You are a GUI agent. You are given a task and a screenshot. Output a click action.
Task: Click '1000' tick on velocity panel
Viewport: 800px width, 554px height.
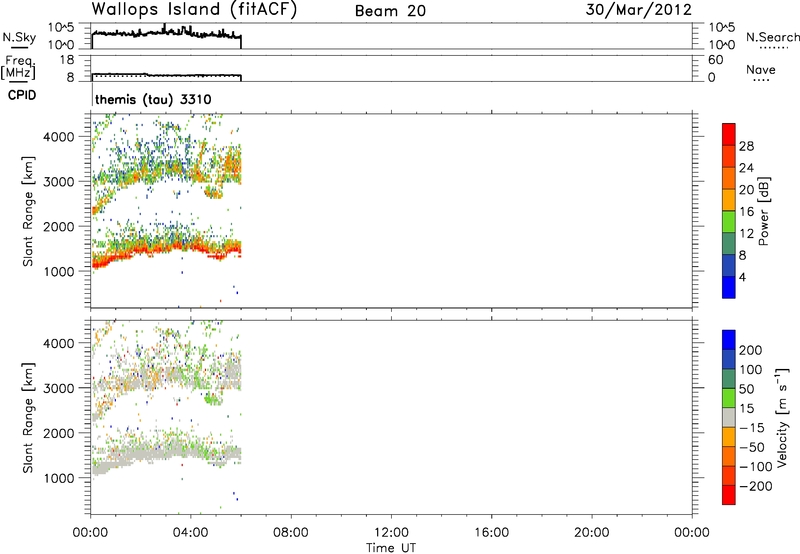(59, 478)
